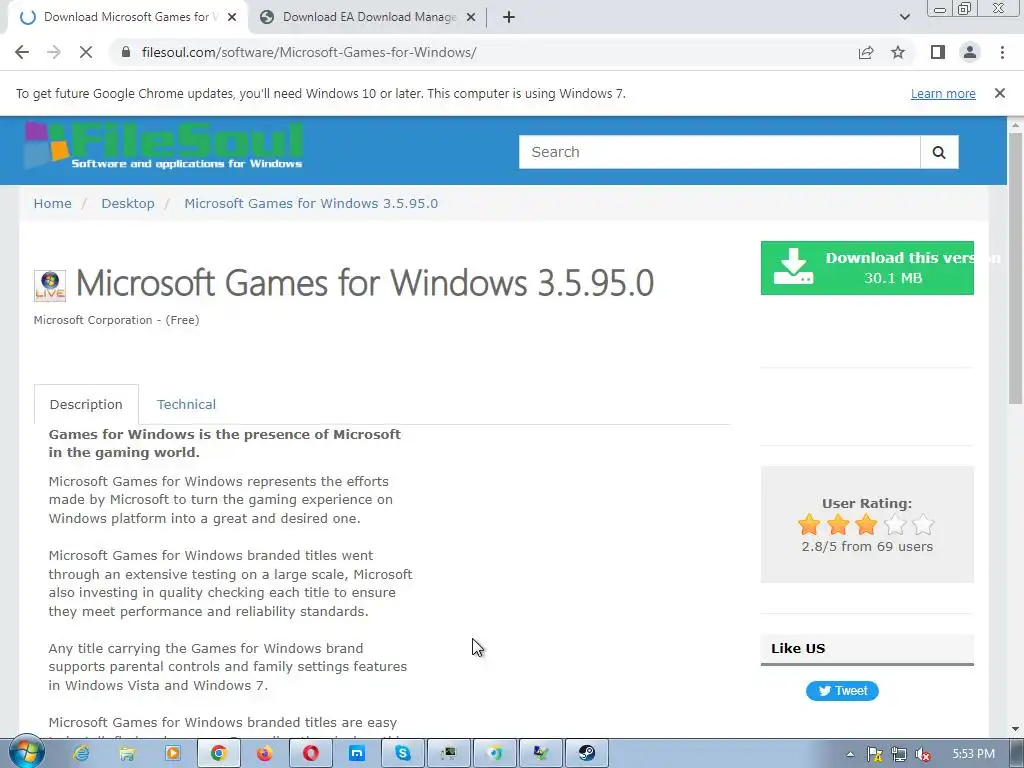Select the Description tab
This screenshot has height=768, width=1024.
pyautogui.click(x=86, y=404)
